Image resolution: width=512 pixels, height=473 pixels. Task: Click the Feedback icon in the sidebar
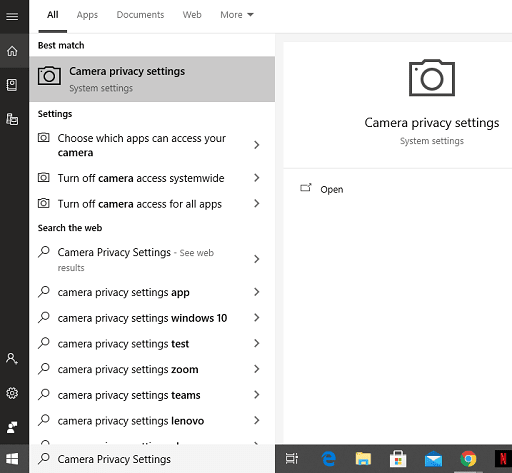pyautogui.click(x=12, y=427)
